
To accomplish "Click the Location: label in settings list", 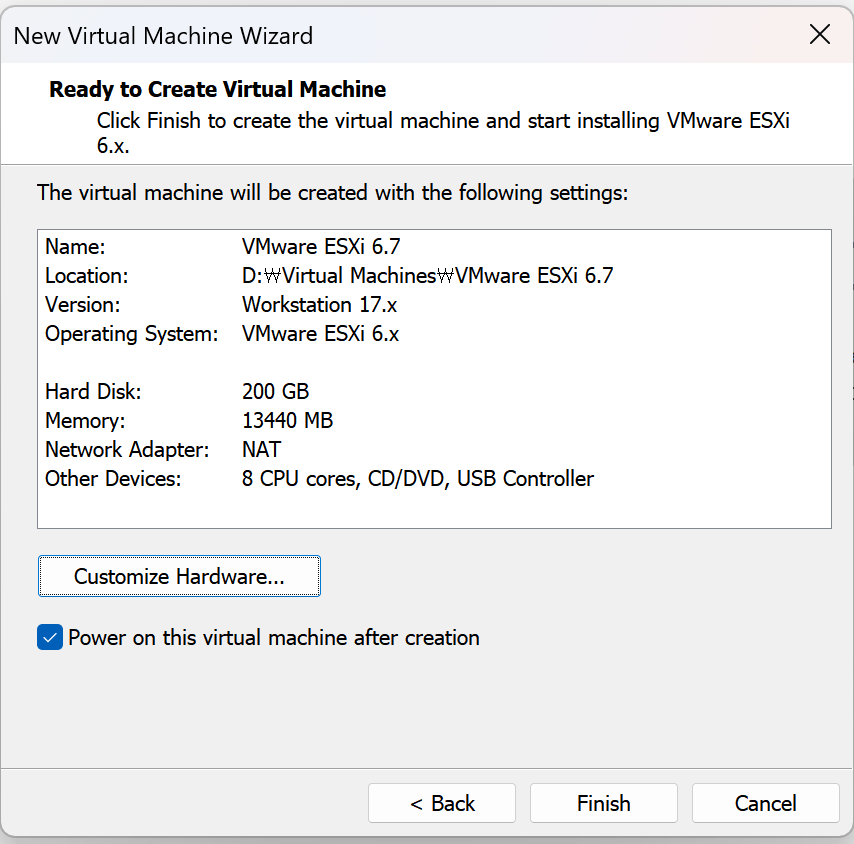I will click(x=87, y=276).
